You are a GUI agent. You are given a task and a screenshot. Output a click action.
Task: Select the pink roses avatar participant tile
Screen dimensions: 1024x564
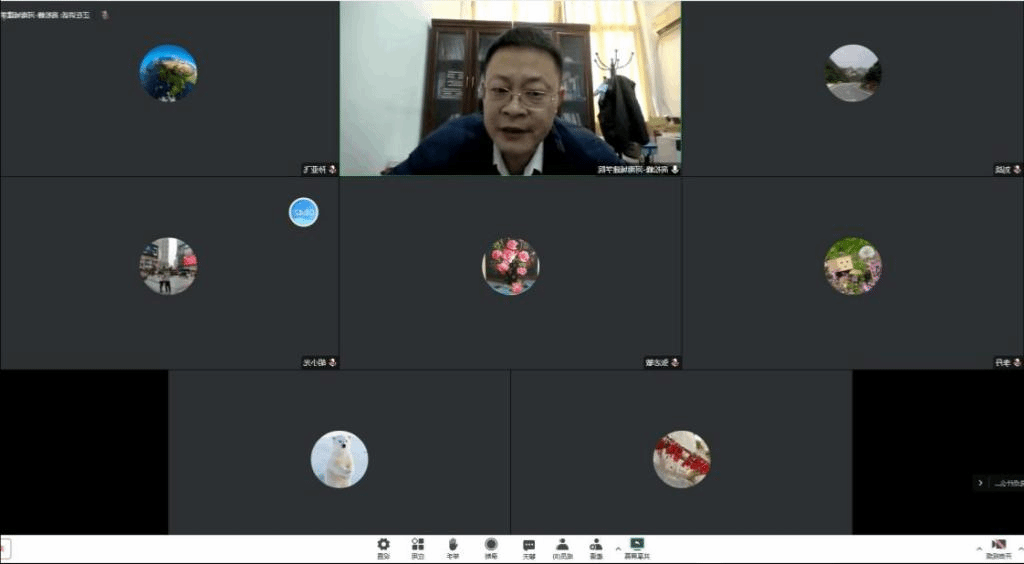click(x=510, y=266)
